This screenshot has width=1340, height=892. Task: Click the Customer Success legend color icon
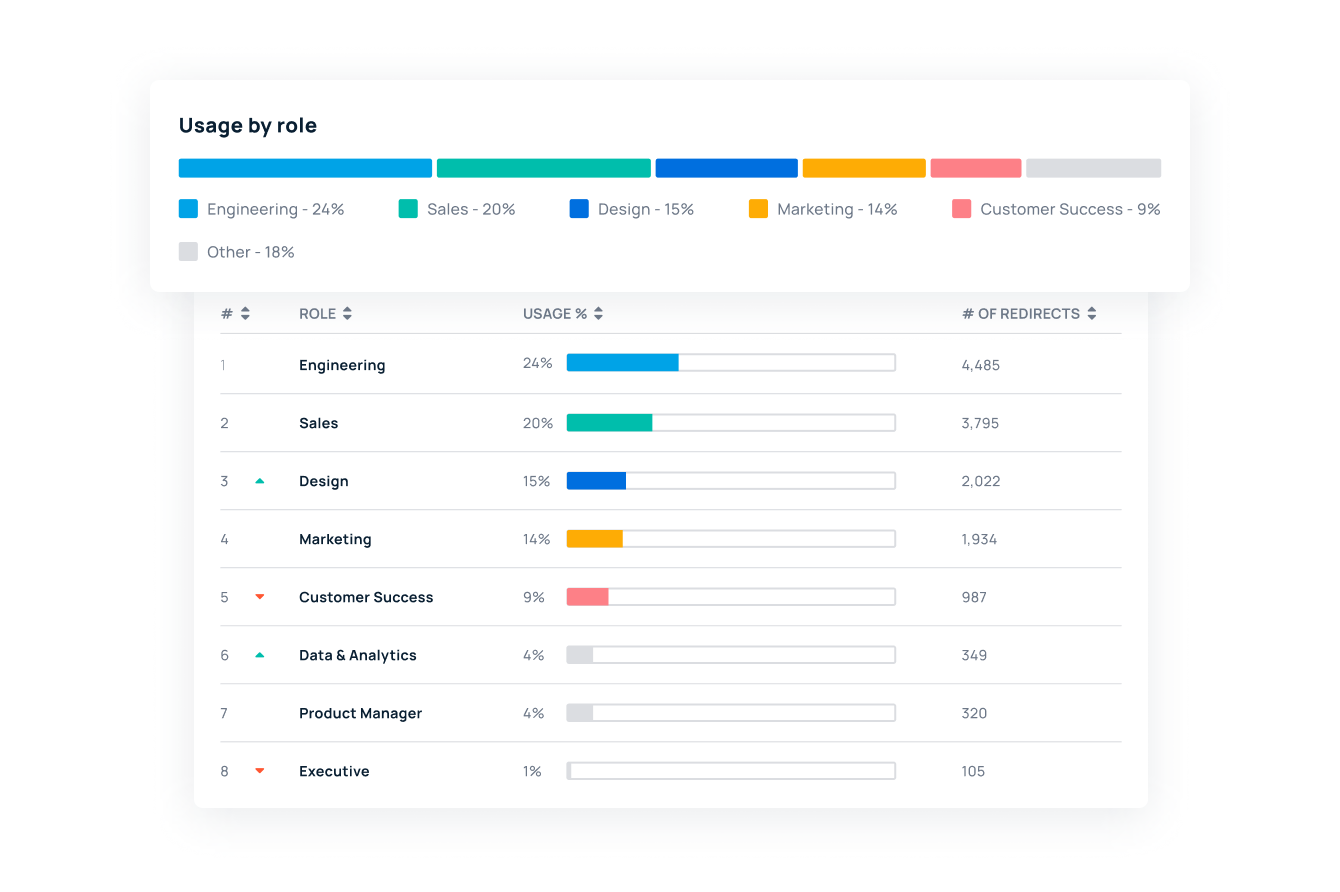point(962,208)
